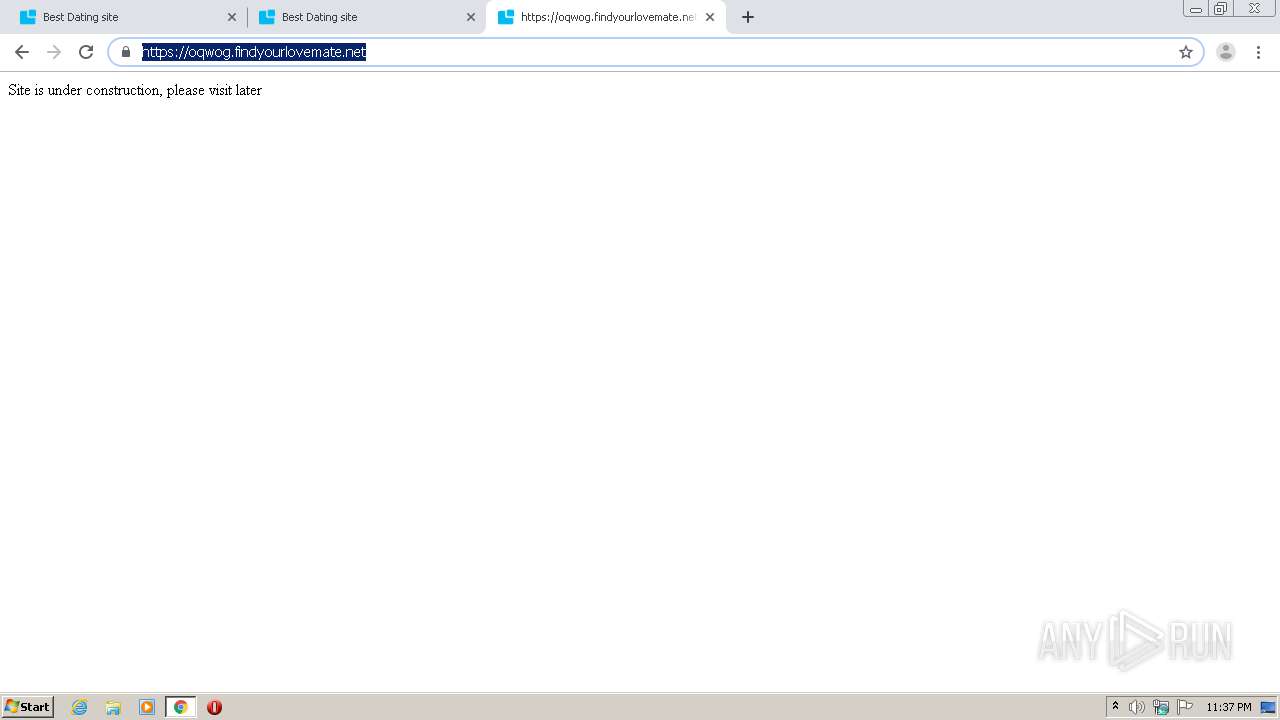Open the red Opera icon in taskbar
Viewport: 1280px width, 720px height.
point(214,707)
